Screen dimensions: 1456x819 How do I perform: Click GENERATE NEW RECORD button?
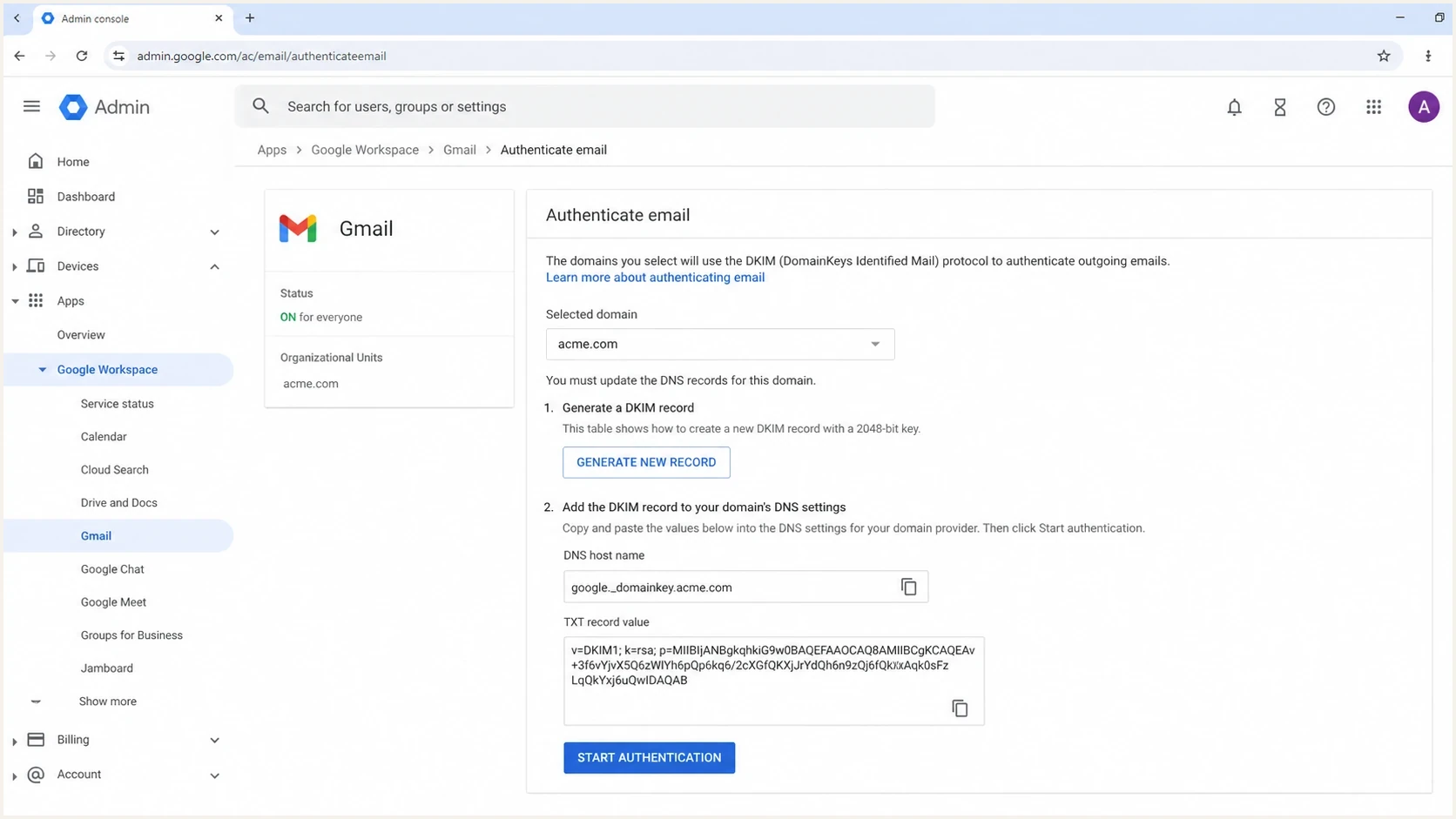(x=646, y=462)
